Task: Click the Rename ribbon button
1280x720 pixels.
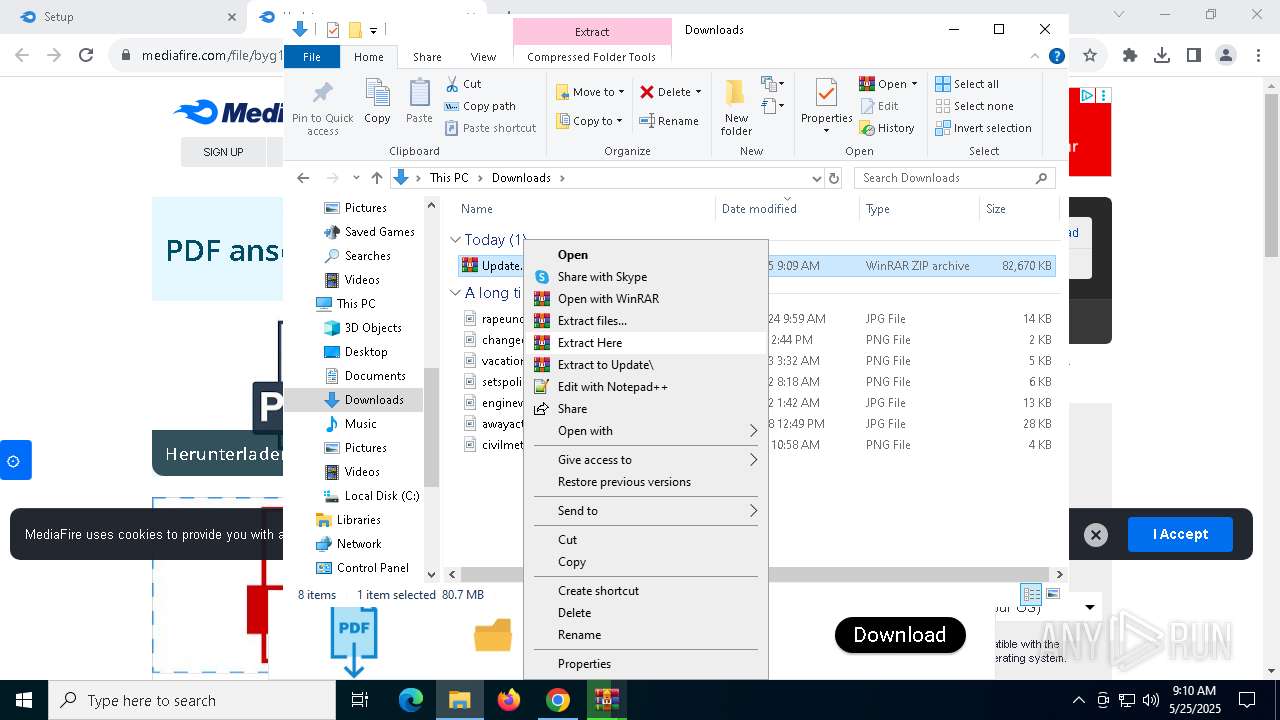Action: pyautogui.click(x=669, y=121)
